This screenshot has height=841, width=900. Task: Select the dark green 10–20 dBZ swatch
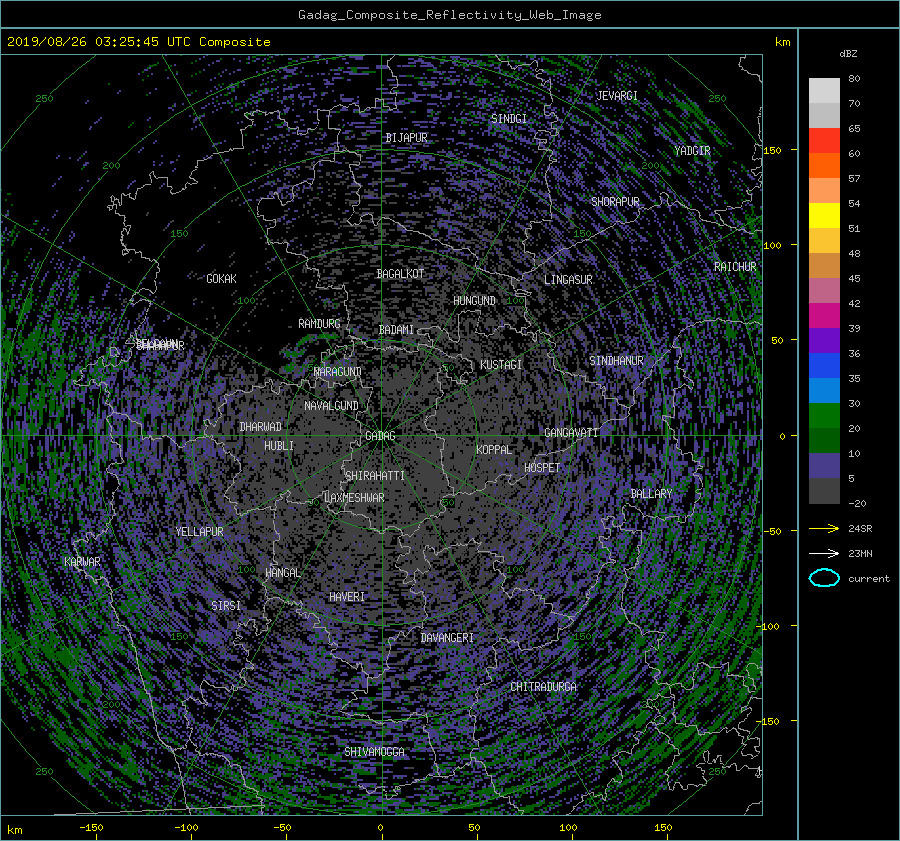coord(824,440)
